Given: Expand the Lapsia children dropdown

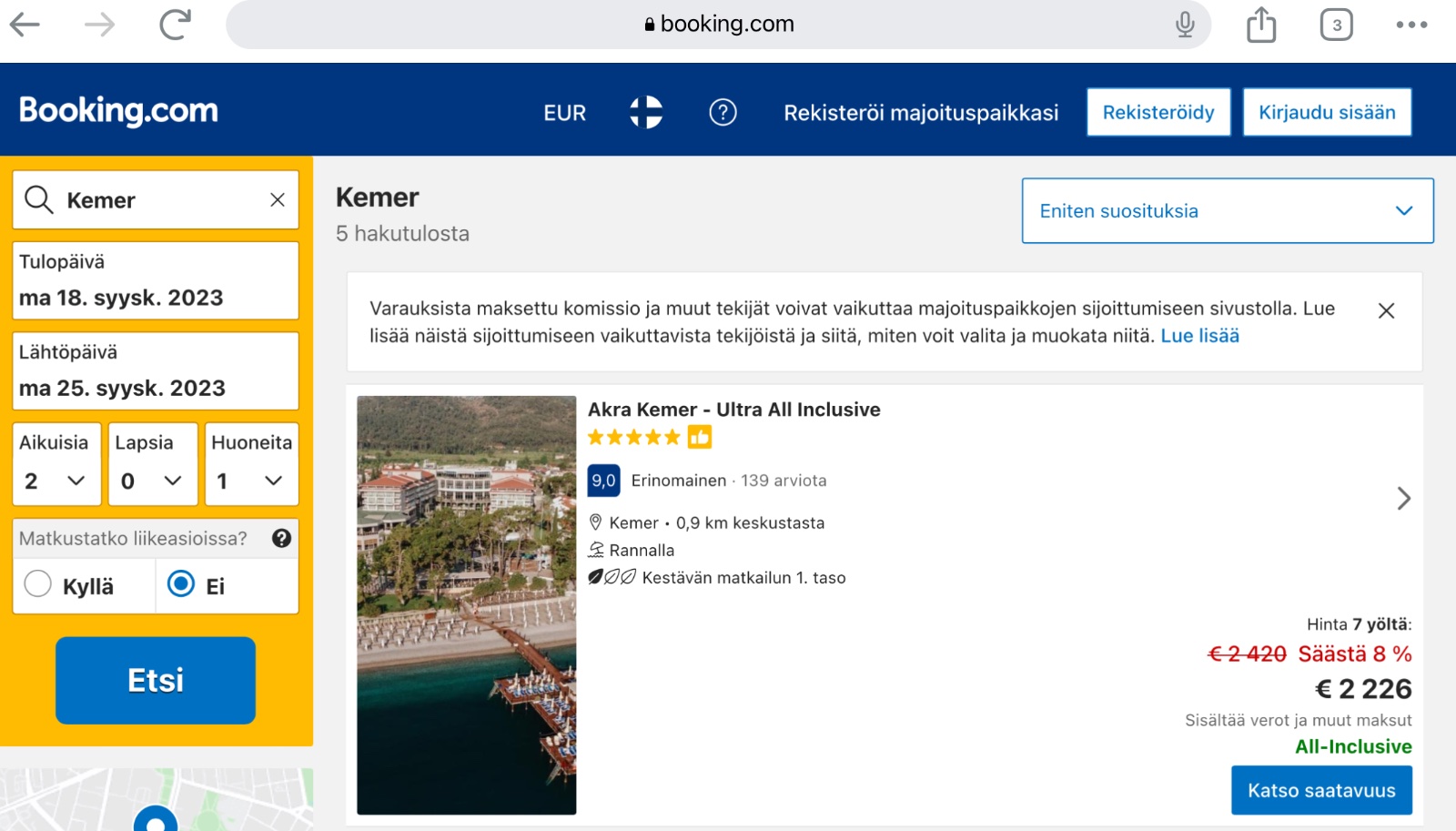Looking at the screenshot, I should pyautogui.click(x=153, y=463).
